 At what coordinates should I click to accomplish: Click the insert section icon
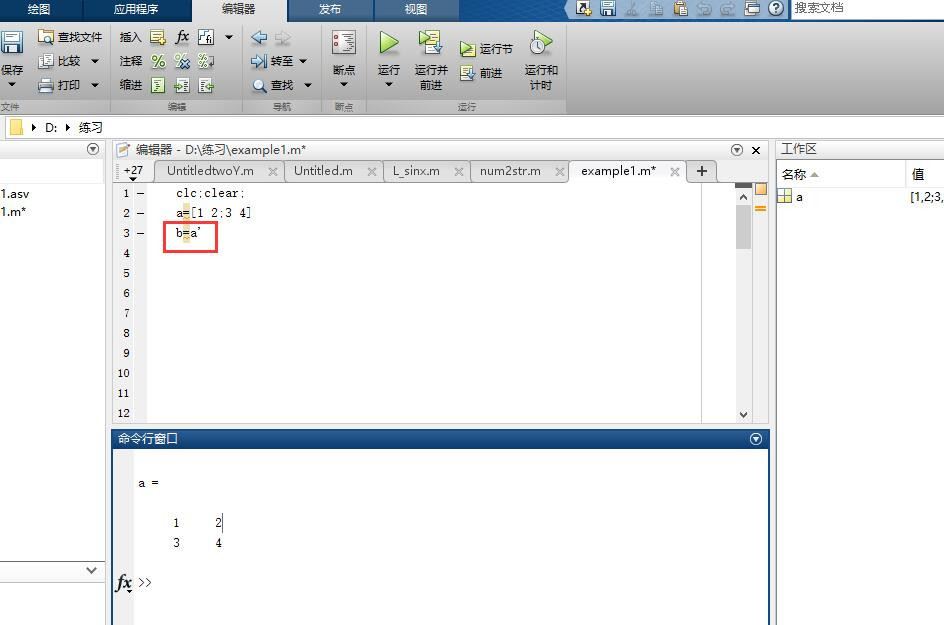[x=158, y=37]
